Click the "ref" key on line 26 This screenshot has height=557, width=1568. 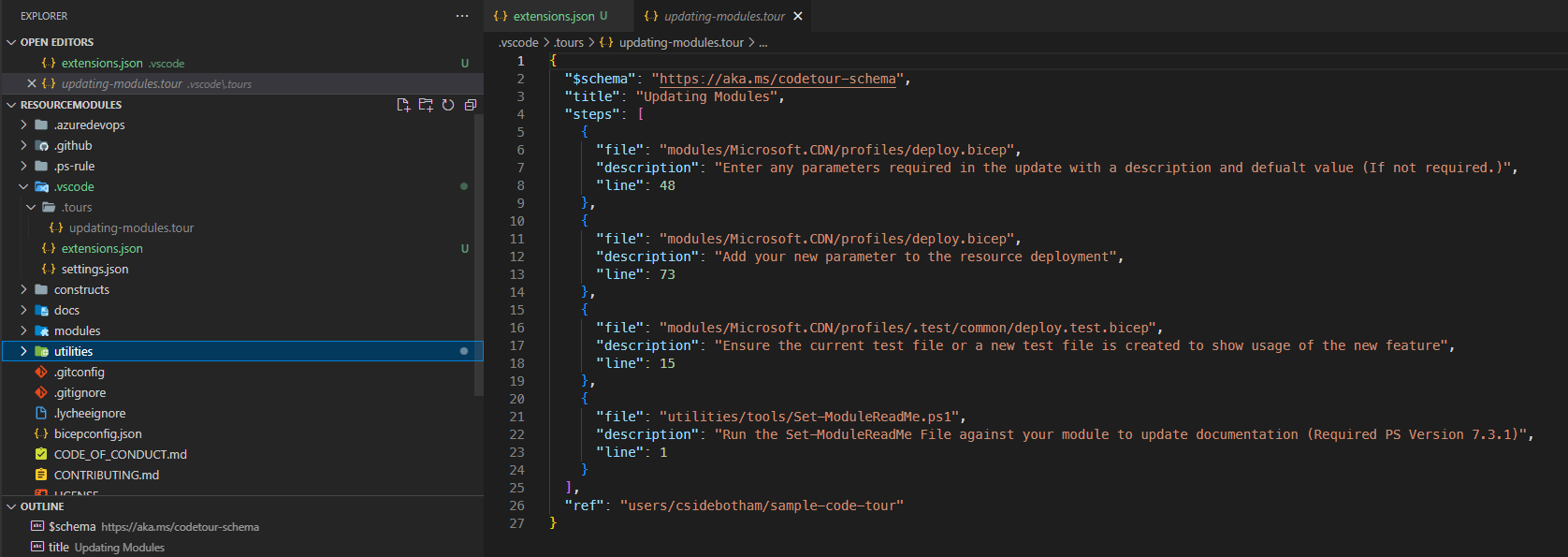584,506
